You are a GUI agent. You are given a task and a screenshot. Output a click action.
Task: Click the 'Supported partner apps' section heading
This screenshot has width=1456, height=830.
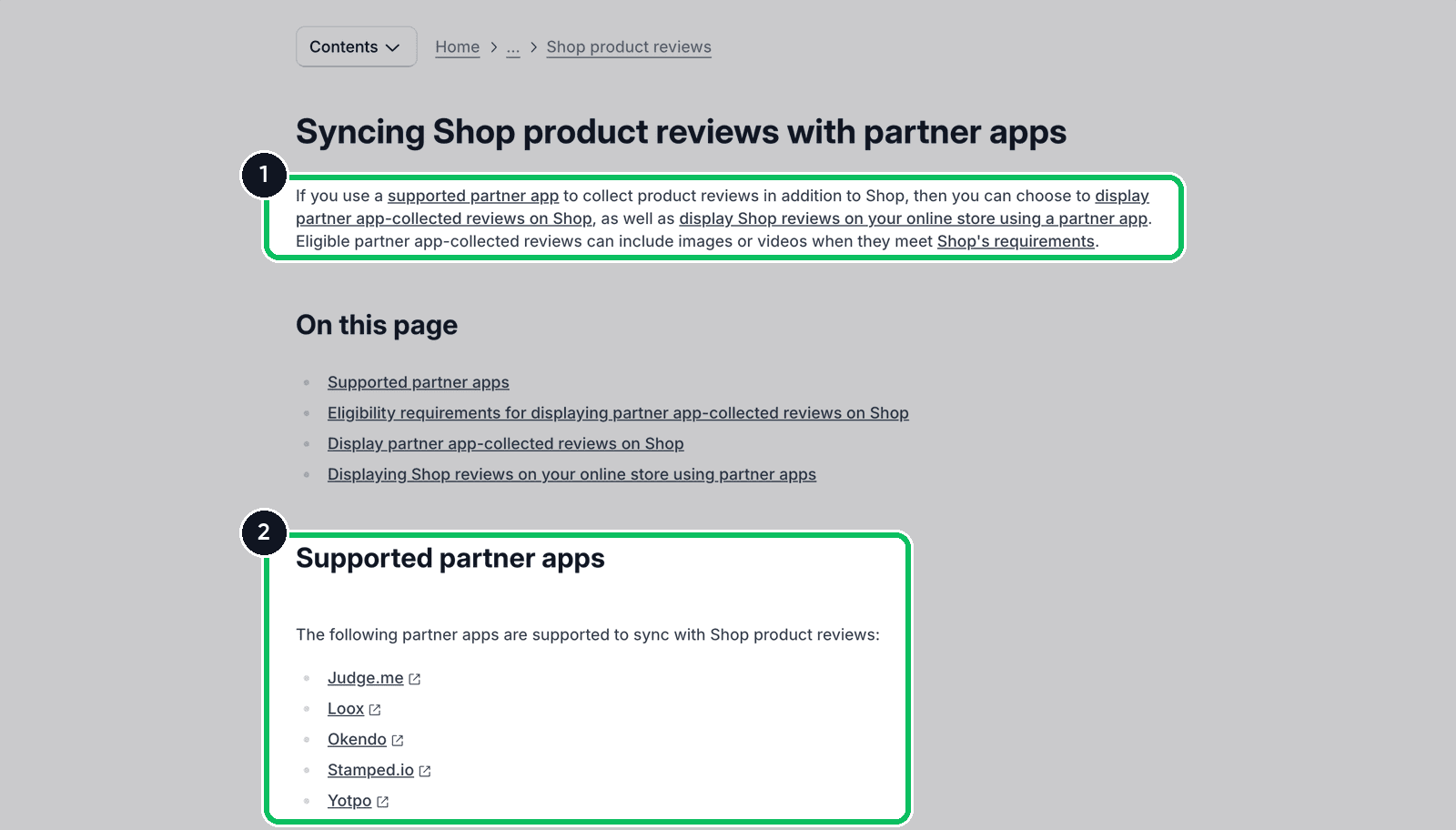450,558
